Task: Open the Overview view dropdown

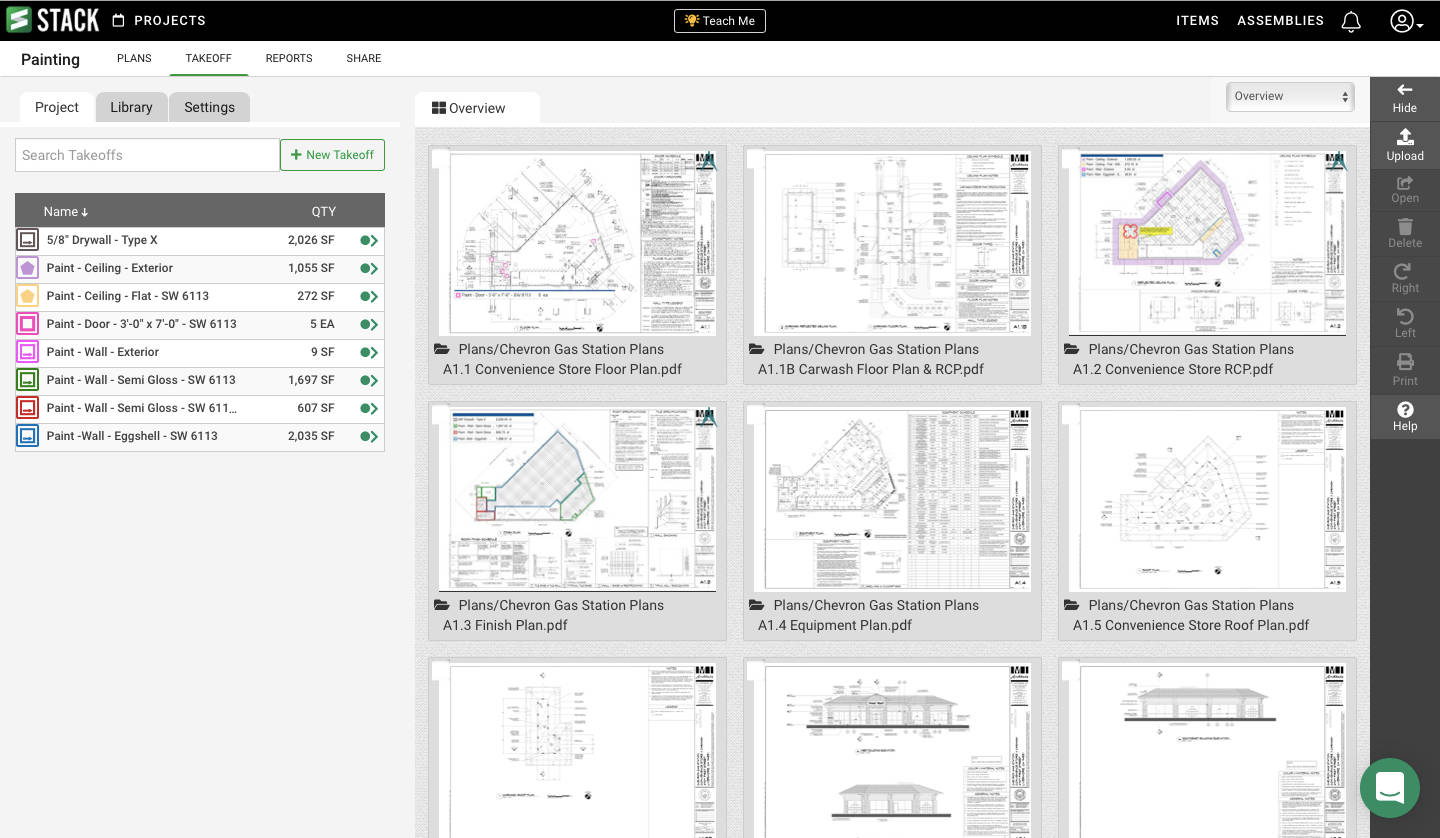Action: [x=1290, y=97]
